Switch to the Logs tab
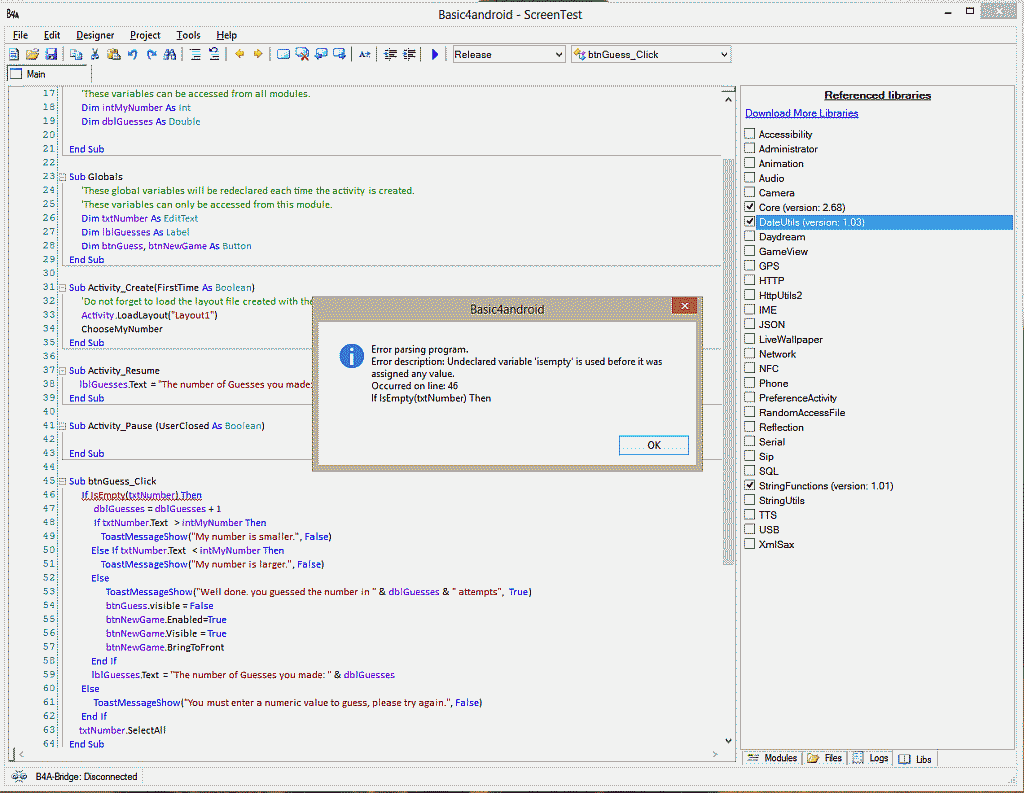1024x793 pixels. pyautogui.click(x=870, y=759)
